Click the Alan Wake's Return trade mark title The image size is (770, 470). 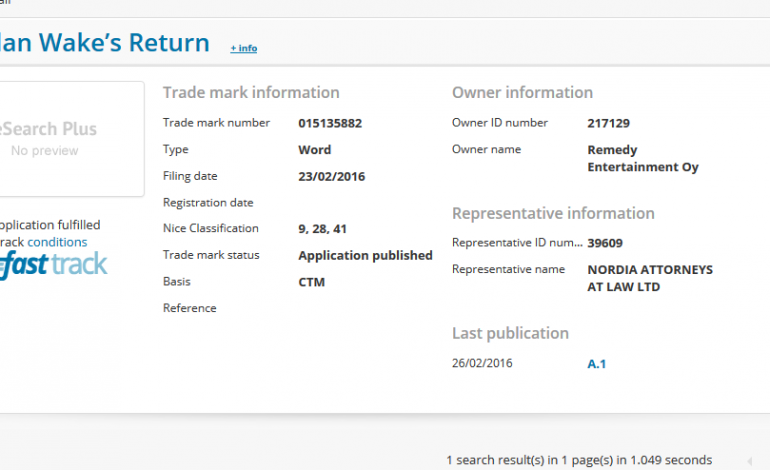tap(105, 43)
